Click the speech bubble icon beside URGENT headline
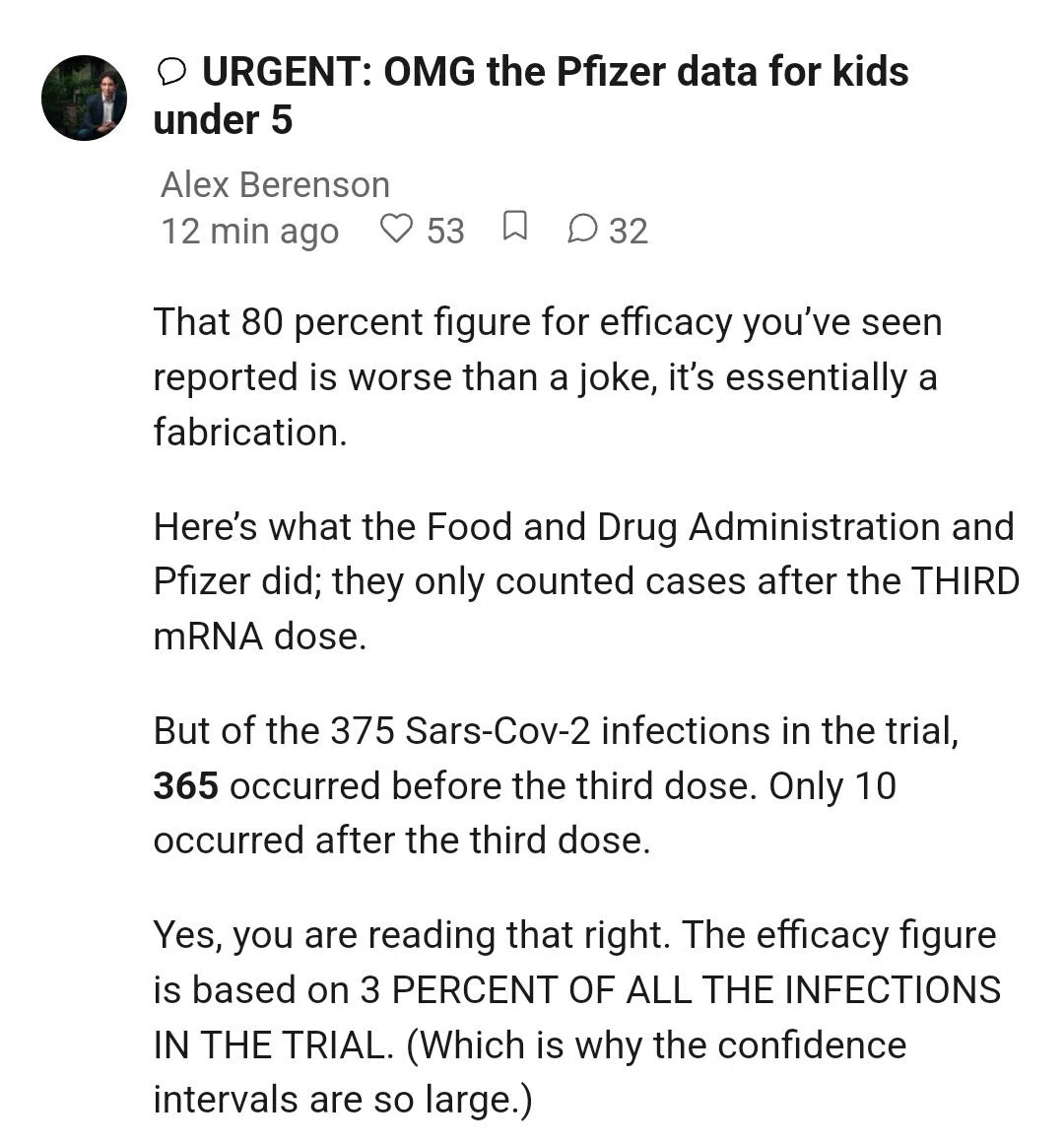Viewport: 1064px width, 1145px height. pyautogui.click(x=171, y=72)
